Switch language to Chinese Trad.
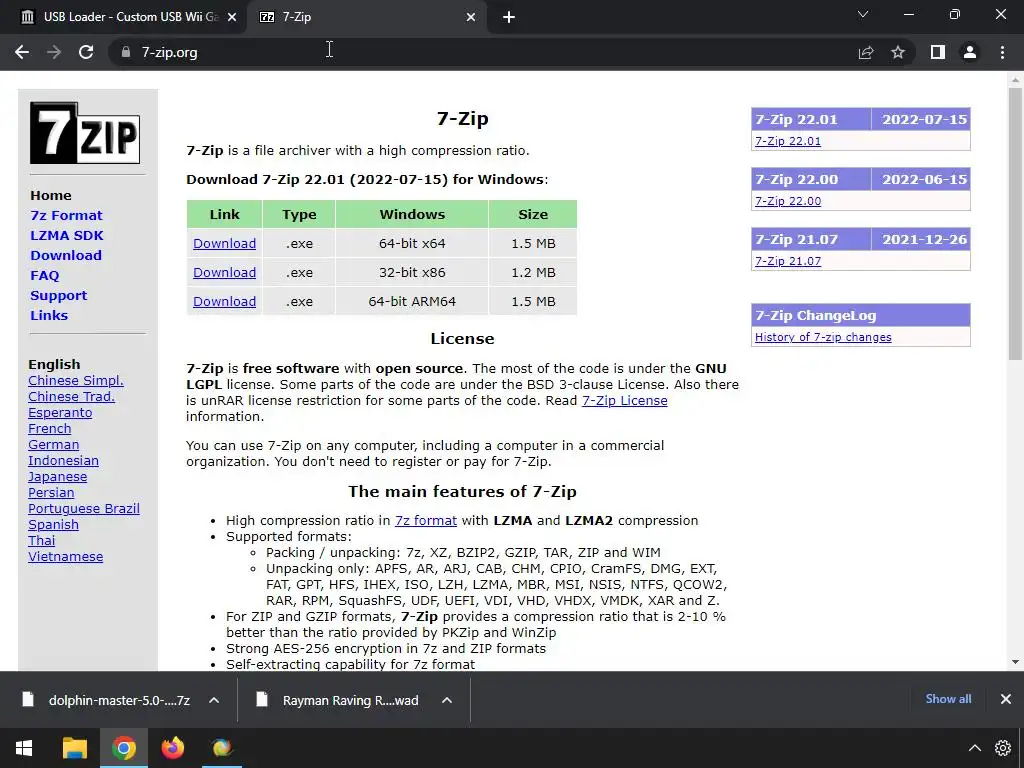The height and width of the screenshot is (768, 1024). click(x=71, y=396)
